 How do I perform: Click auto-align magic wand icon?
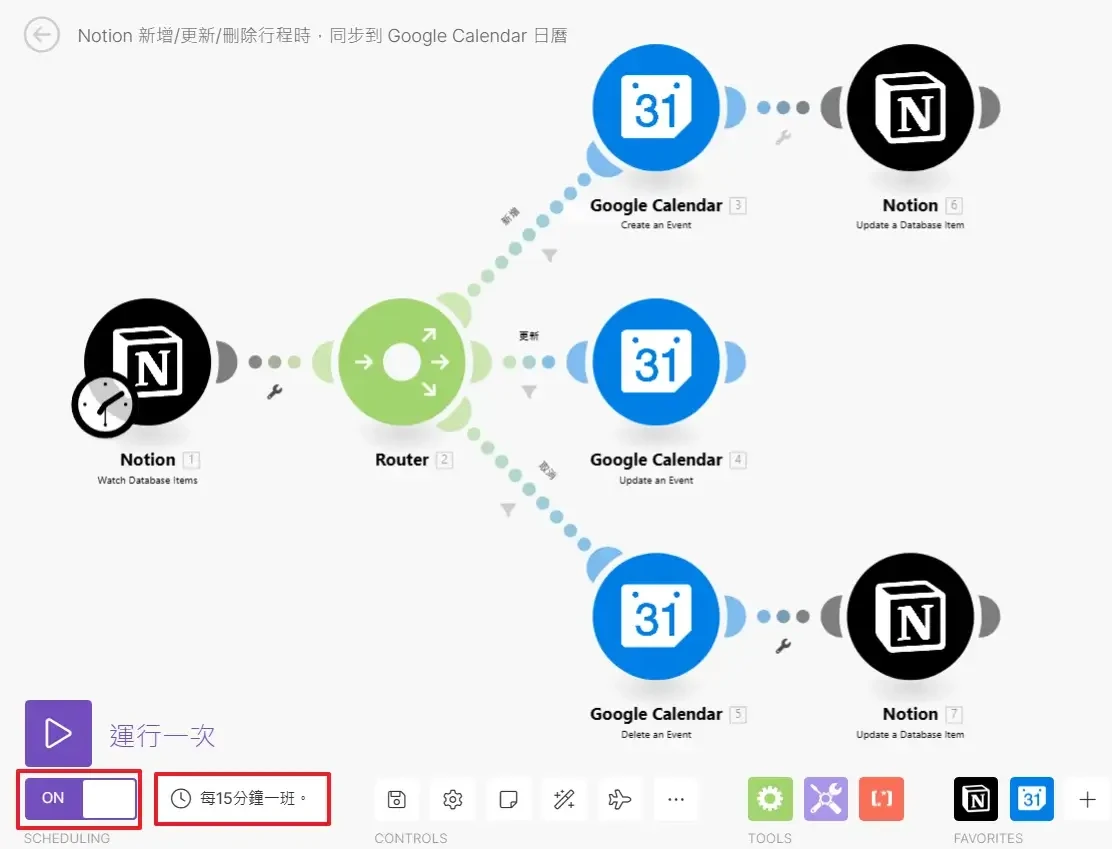click(x=564, y=799)
